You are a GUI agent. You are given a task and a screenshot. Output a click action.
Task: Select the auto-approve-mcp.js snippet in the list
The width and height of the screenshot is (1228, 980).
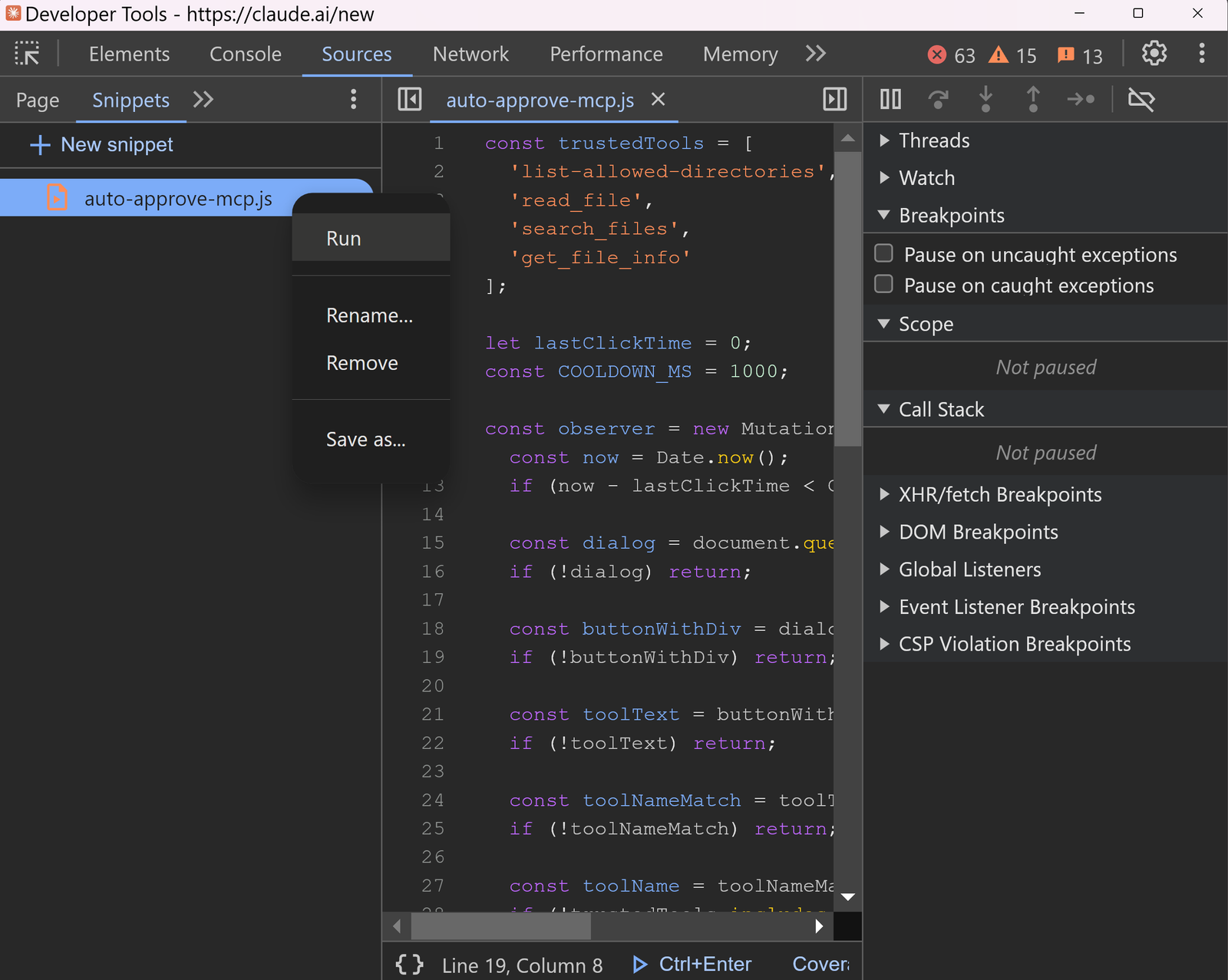tap(187, 198)
